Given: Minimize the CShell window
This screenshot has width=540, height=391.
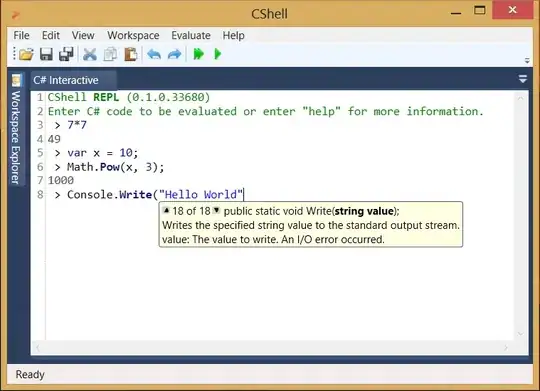Looking at the screenshot, I should pyautogui.click(x=456, y=13).
